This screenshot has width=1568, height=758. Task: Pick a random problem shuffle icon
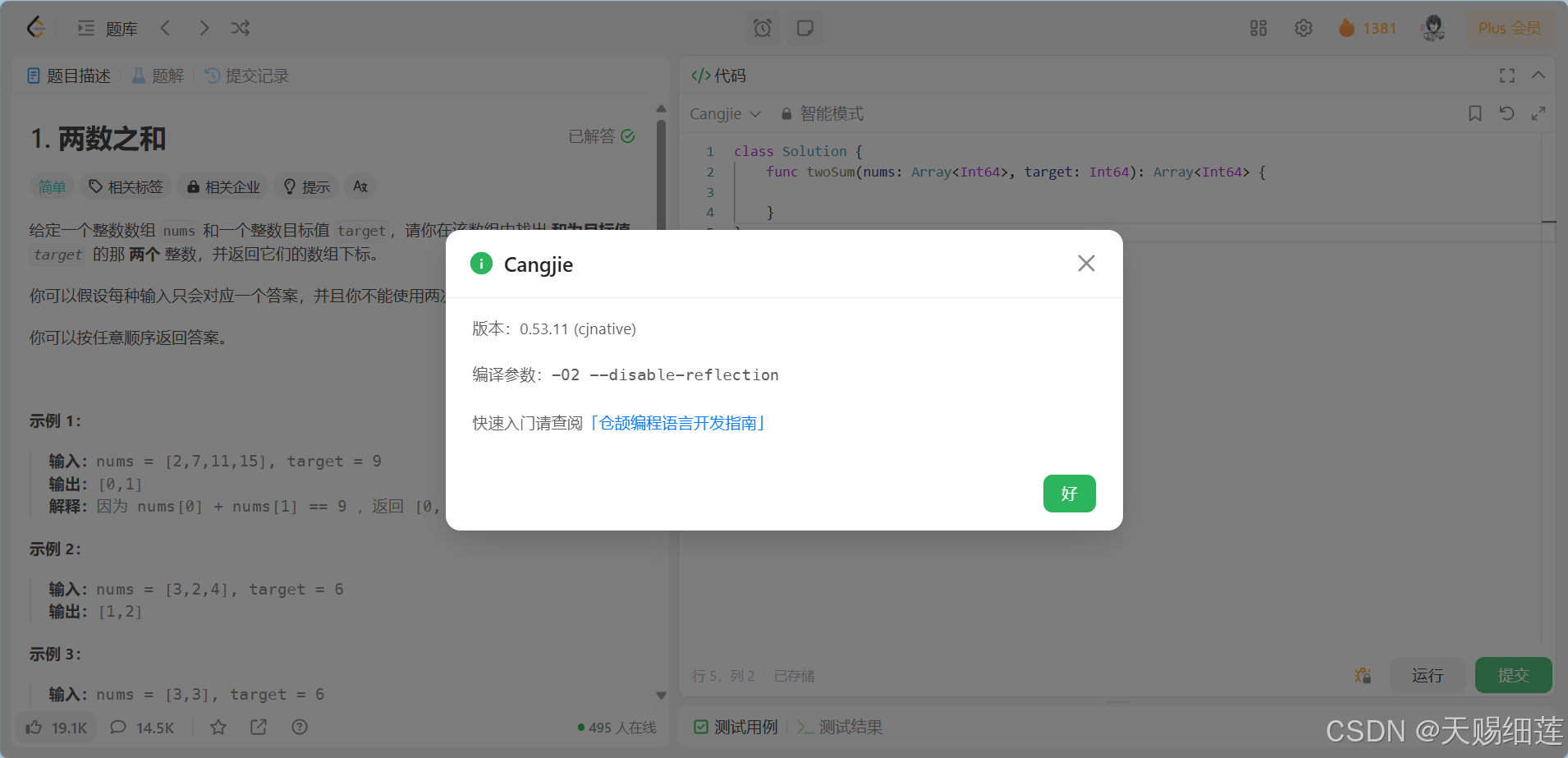pyautogui.click(x=240, y=28)
